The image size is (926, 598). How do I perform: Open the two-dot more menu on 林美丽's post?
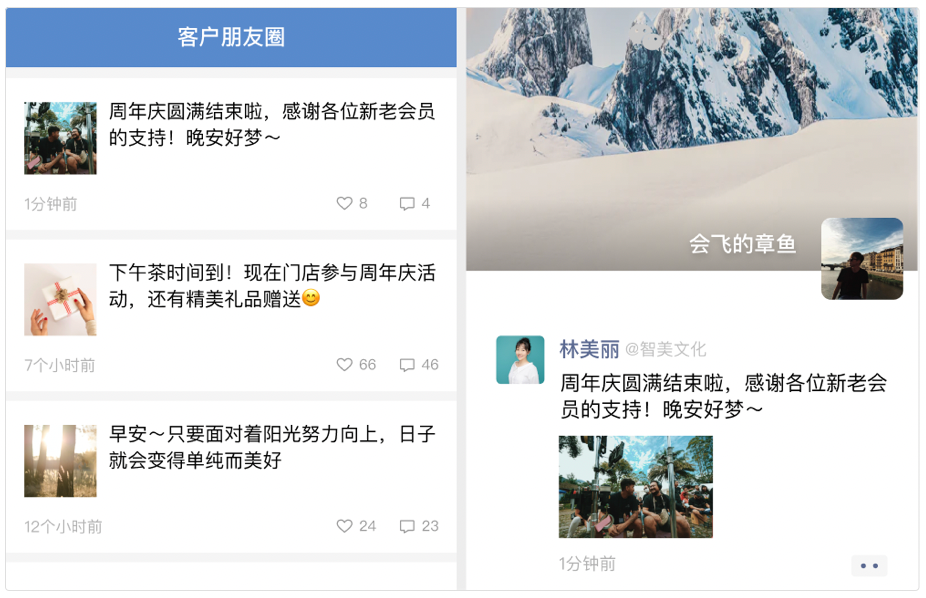(x=869, y=566)
